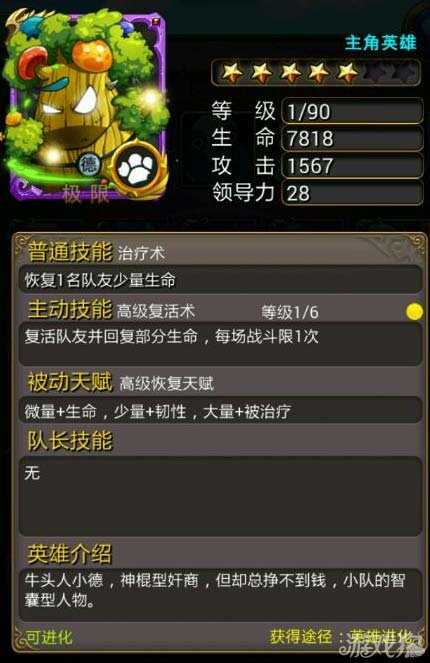Tap the round 德 emblem on card
Viewport: 430px width, 663px height.
pos(89,164)
